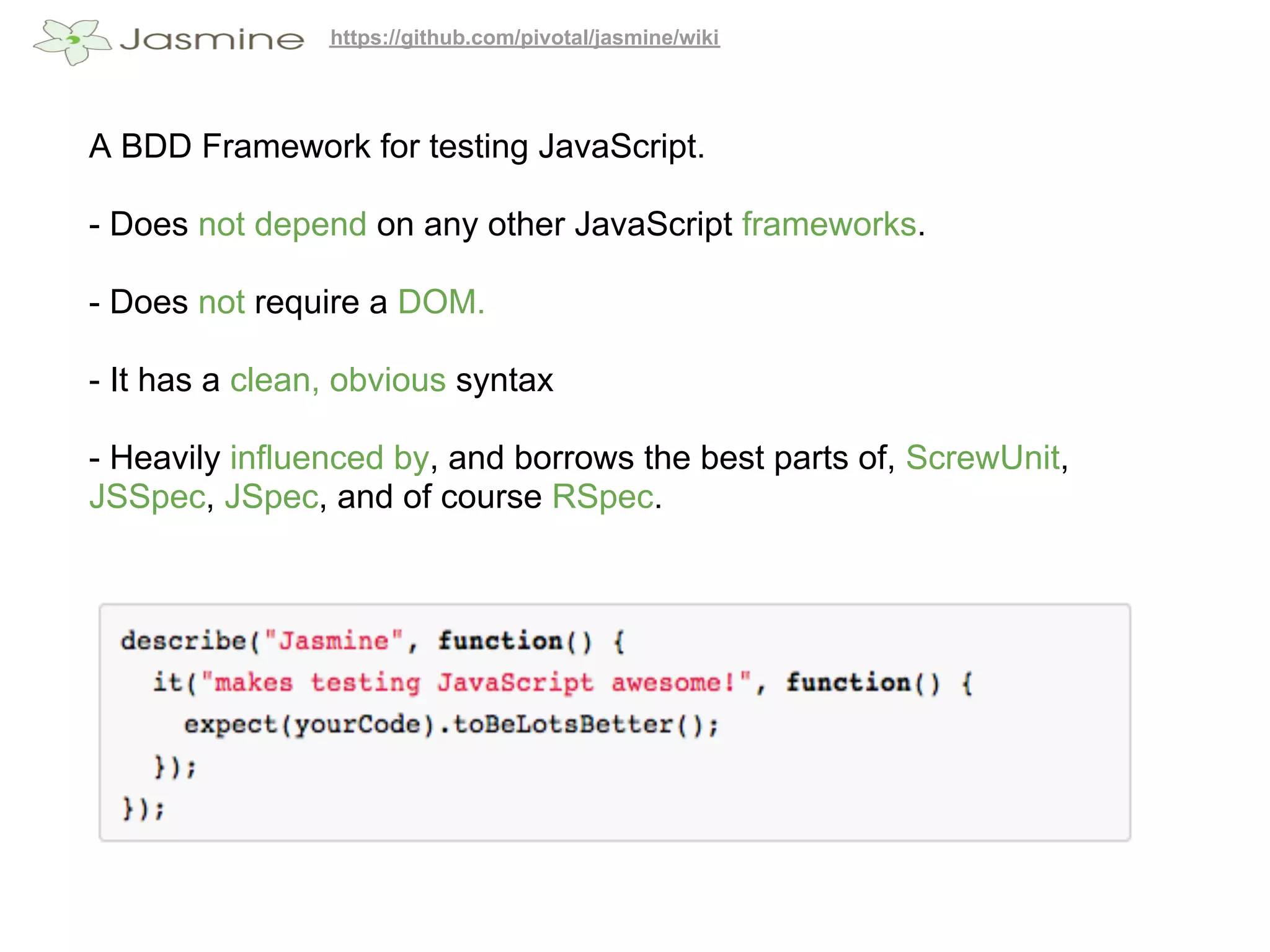
Task: Click the final closing '});' code line
Action: [144, 809]
